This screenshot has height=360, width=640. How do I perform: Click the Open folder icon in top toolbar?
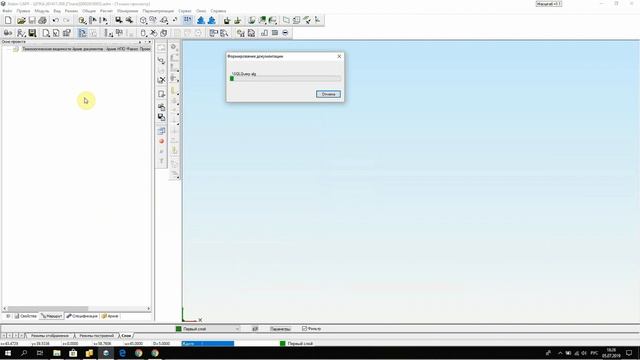click(21, 20)
